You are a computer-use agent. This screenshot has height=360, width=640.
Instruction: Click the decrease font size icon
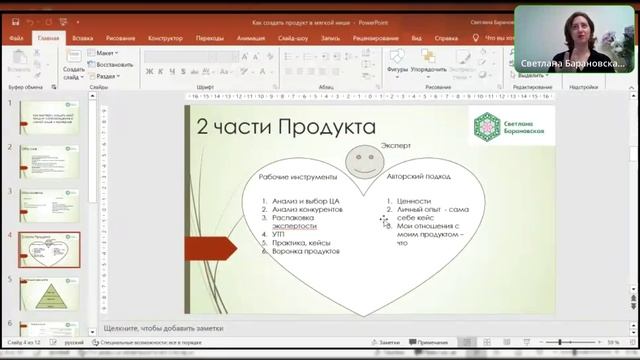[256, 57]
